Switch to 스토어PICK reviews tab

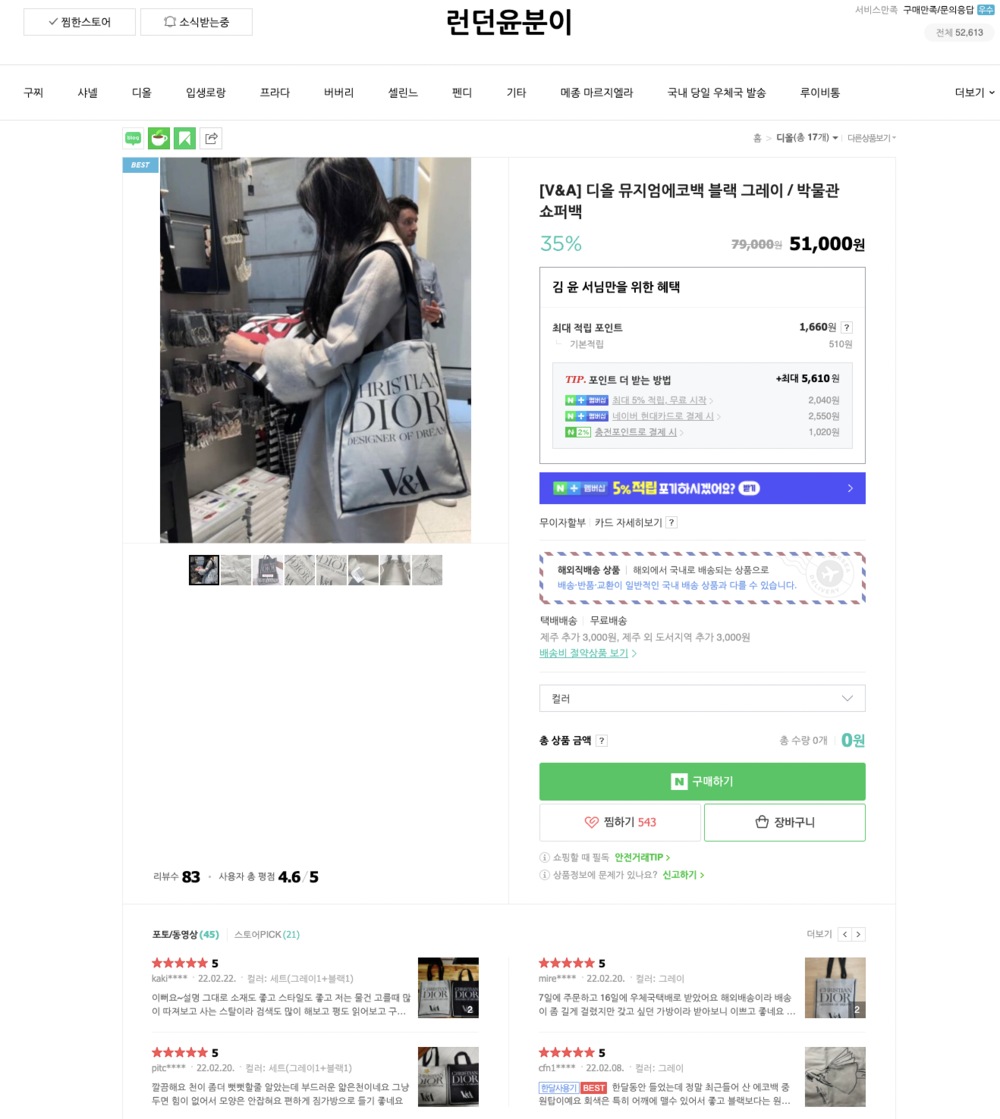pos(267,934)
